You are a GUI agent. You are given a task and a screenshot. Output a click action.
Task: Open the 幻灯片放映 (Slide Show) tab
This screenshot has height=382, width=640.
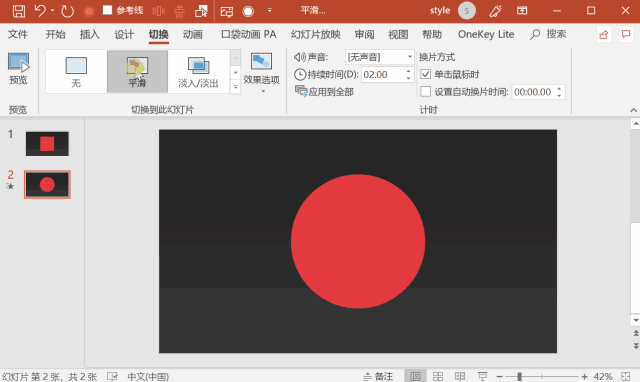(316, 34)
